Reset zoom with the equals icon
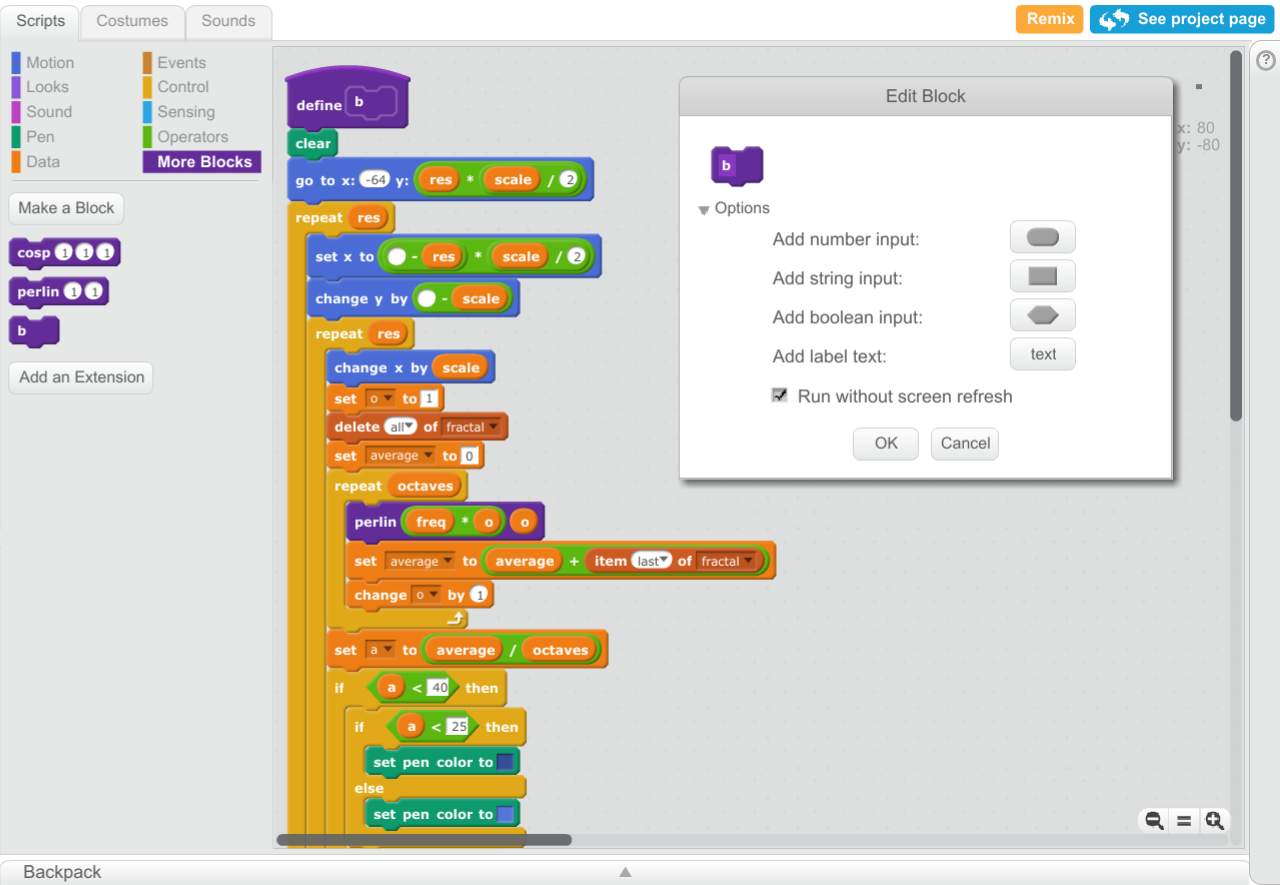The height and width of the screenshot is (885, 1280). pyautogui.click(x=1184, y=821)
